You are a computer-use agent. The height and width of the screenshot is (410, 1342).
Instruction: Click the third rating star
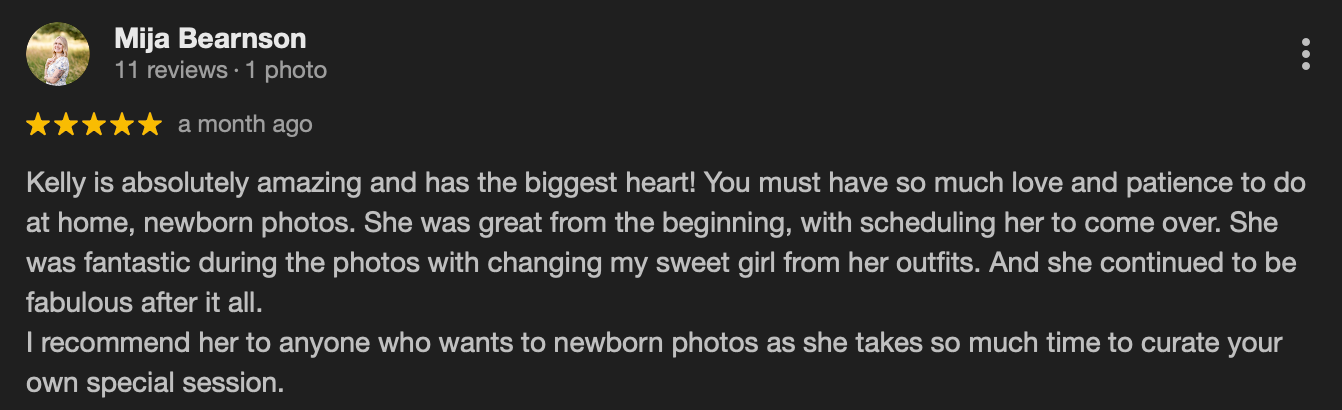click(x=95, y=125)
